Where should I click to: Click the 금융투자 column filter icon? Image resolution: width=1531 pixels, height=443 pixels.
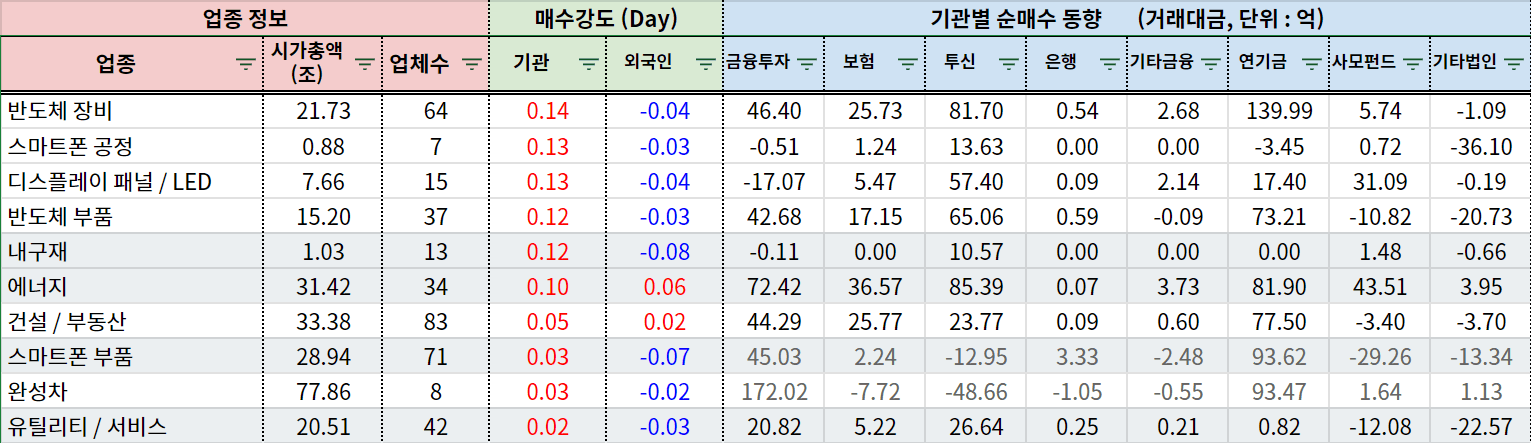tap(807, 63)
